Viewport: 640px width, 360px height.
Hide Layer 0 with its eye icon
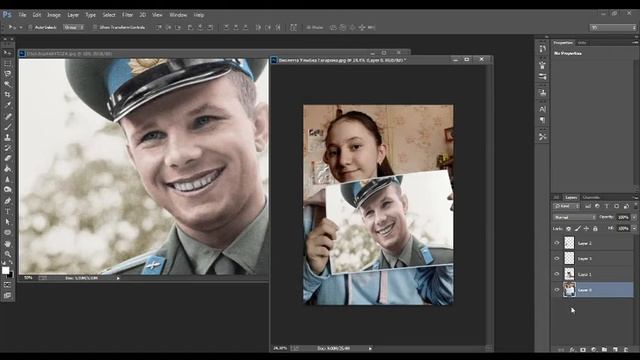[557, 289]
